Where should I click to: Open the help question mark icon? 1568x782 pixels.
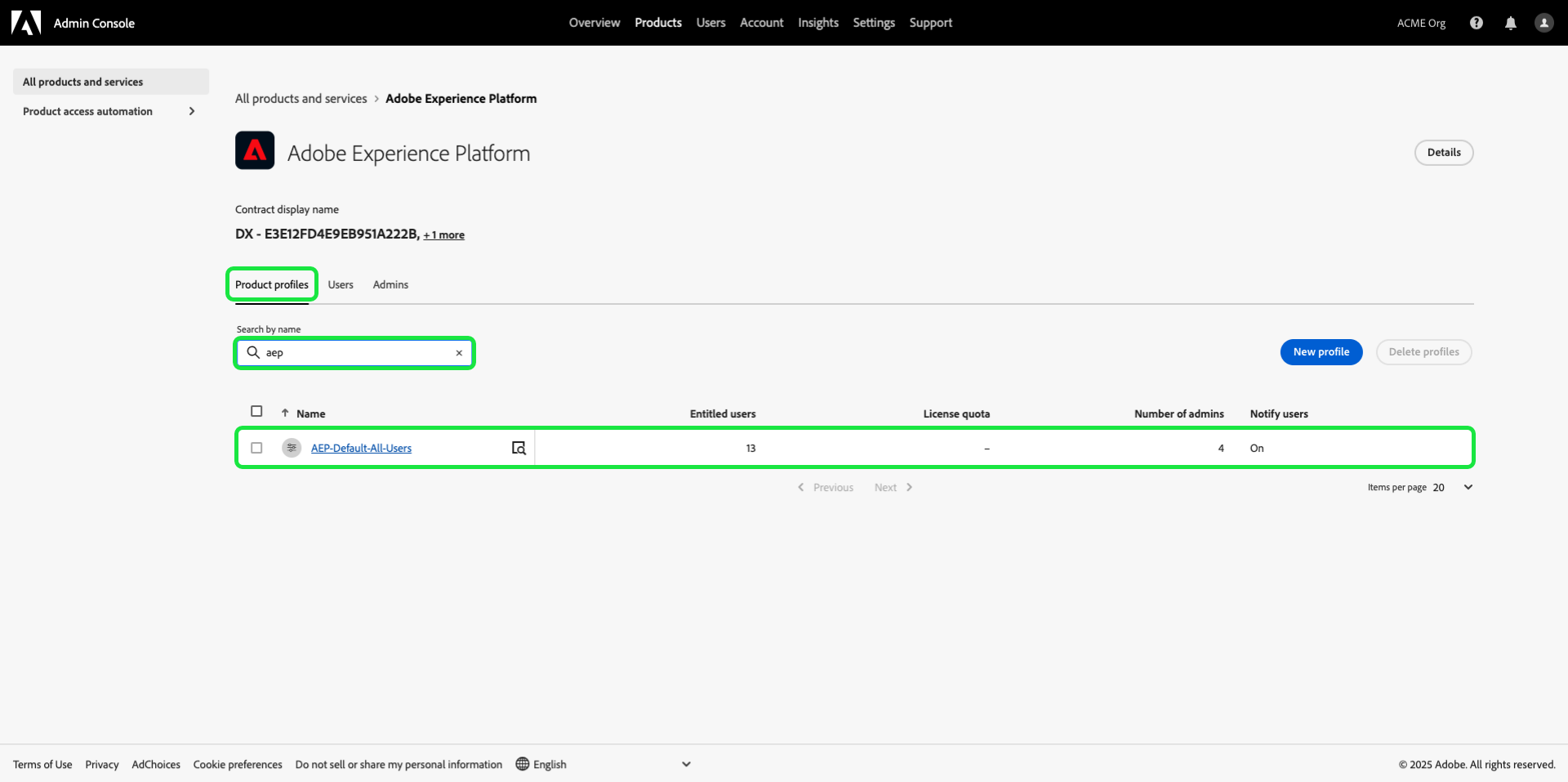(1476, 23)
